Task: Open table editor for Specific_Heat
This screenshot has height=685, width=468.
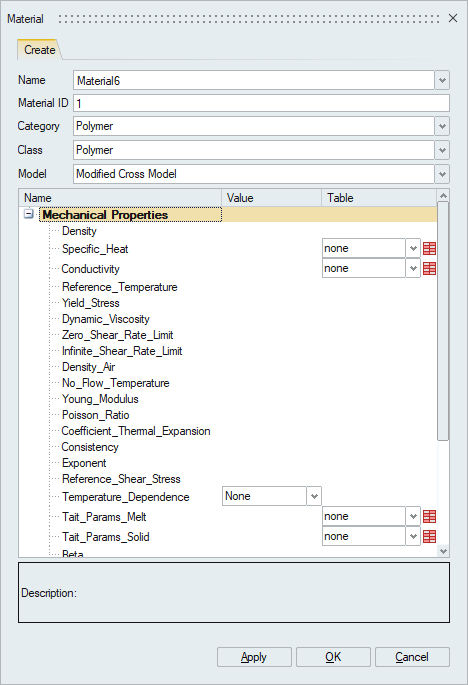Action: click(430, 249)
